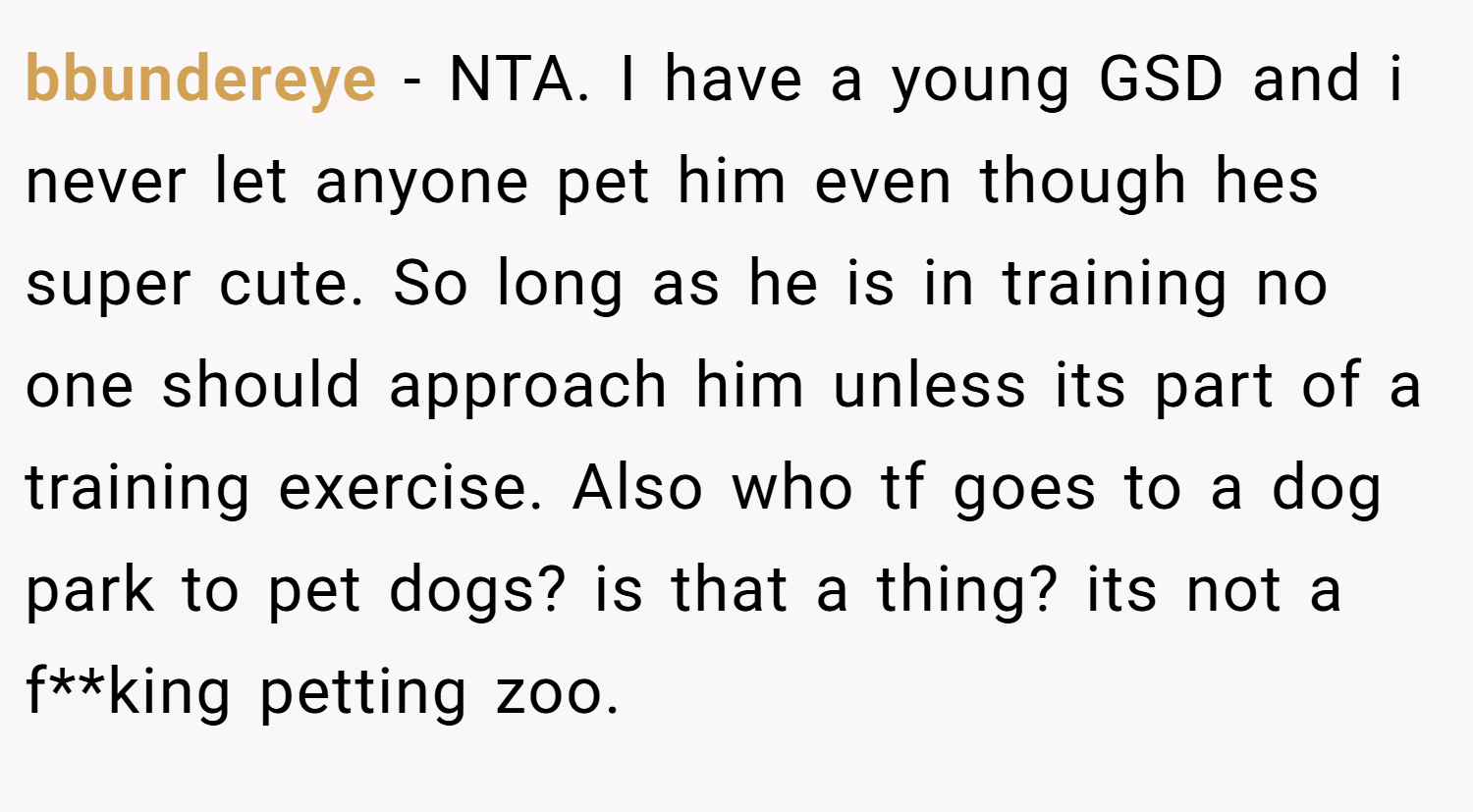Viewport: 1473px width, 812px height.
Task: Click the word 'unless' in the comment
Action: point(929,386)
